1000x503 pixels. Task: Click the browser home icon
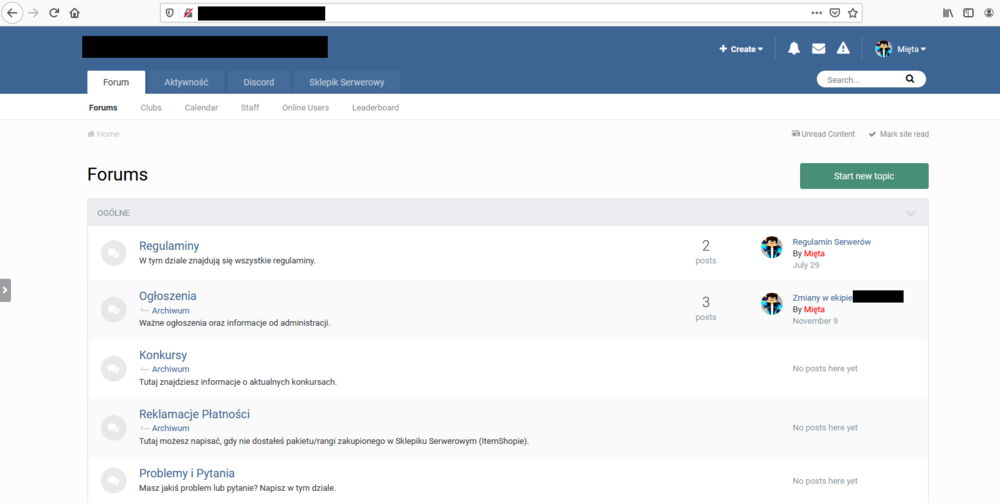pyautogui.click(x=75, y=13)
